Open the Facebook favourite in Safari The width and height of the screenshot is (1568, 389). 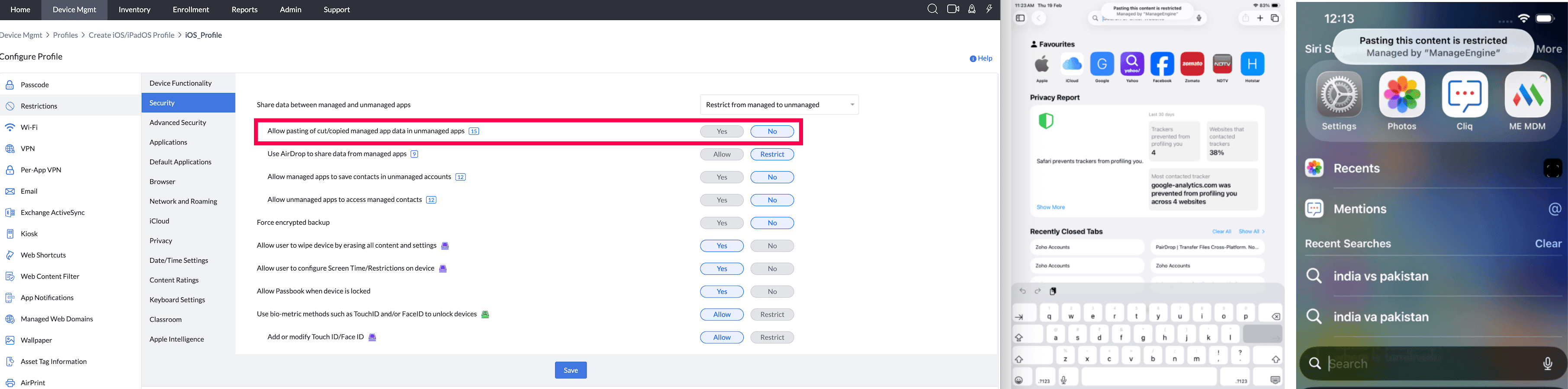1162,64
